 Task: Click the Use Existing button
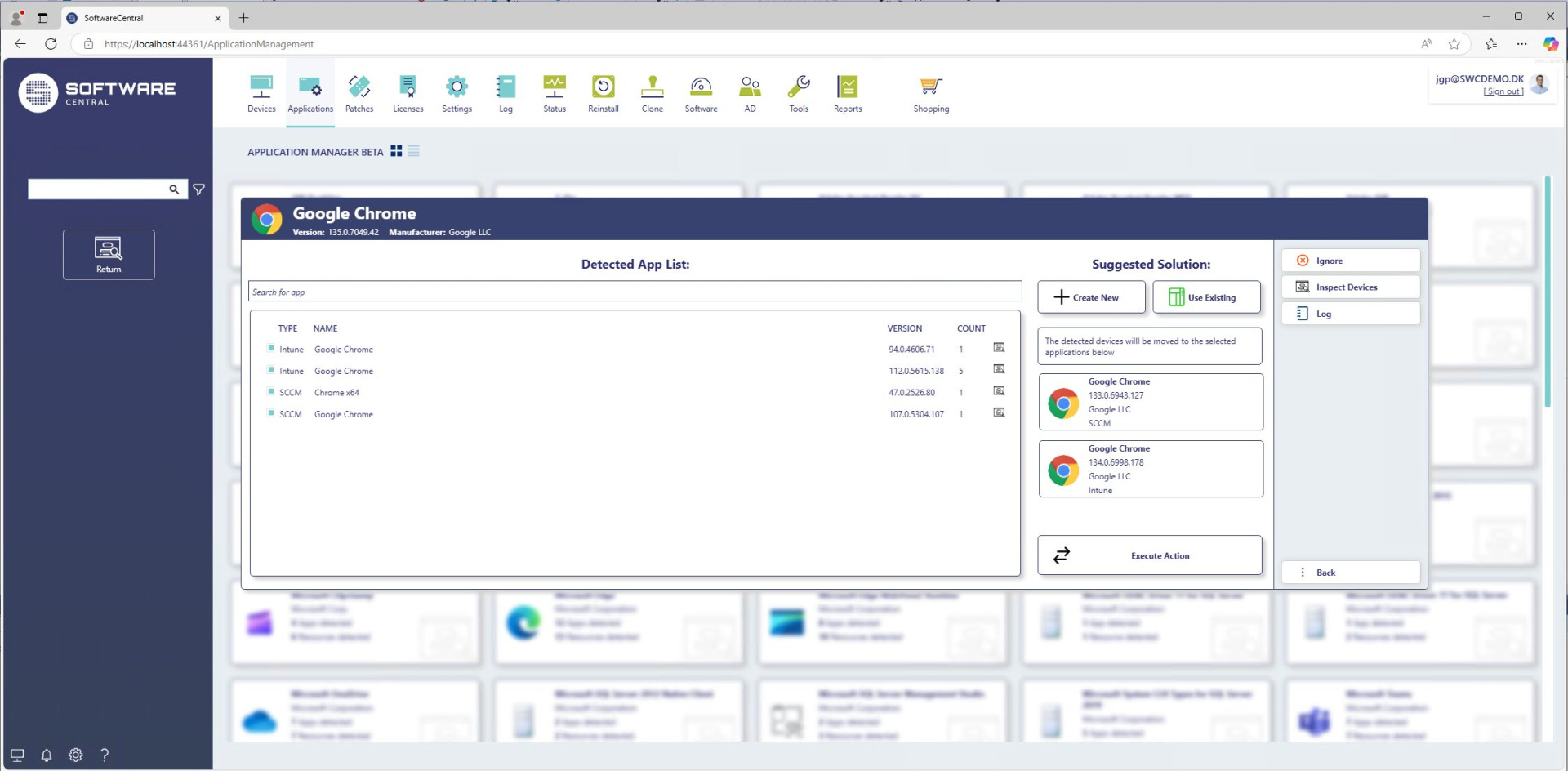tap(1206, 297)
